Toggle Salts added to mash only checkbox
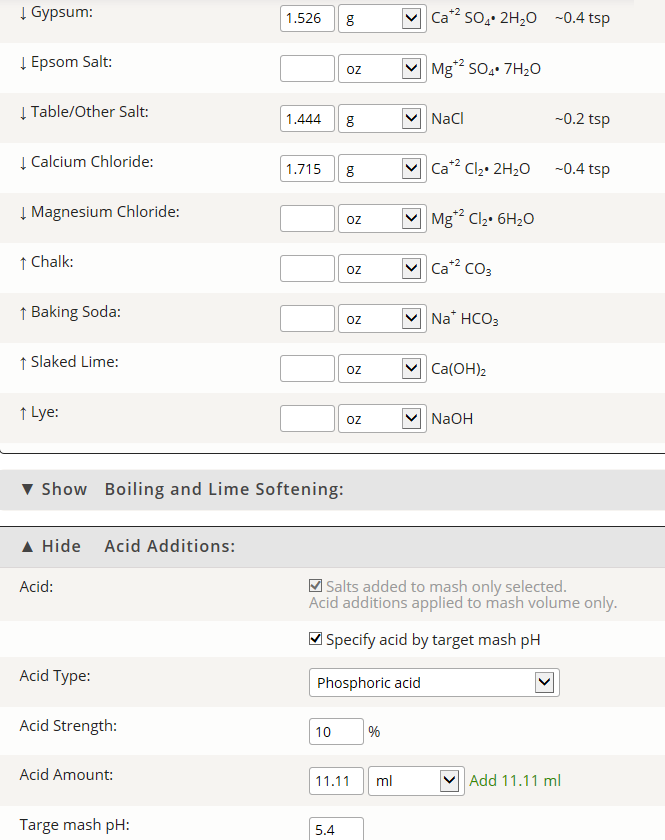Viewport: 665px width, 840px height. click(x=316, y=586)
